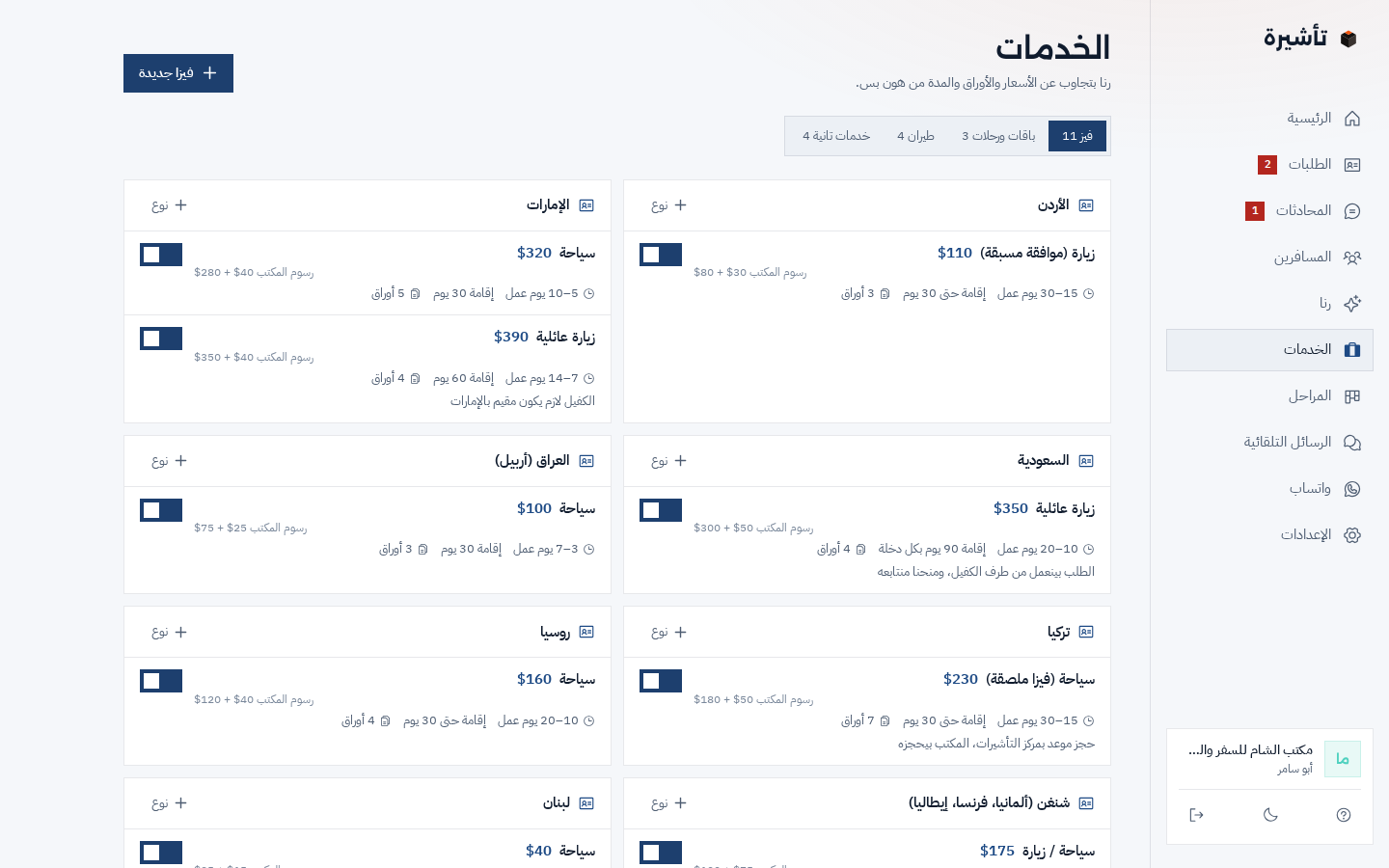Add نوع to the الأردن card
This screenshot has width=1389, height=868.
[x=668, y=205]
